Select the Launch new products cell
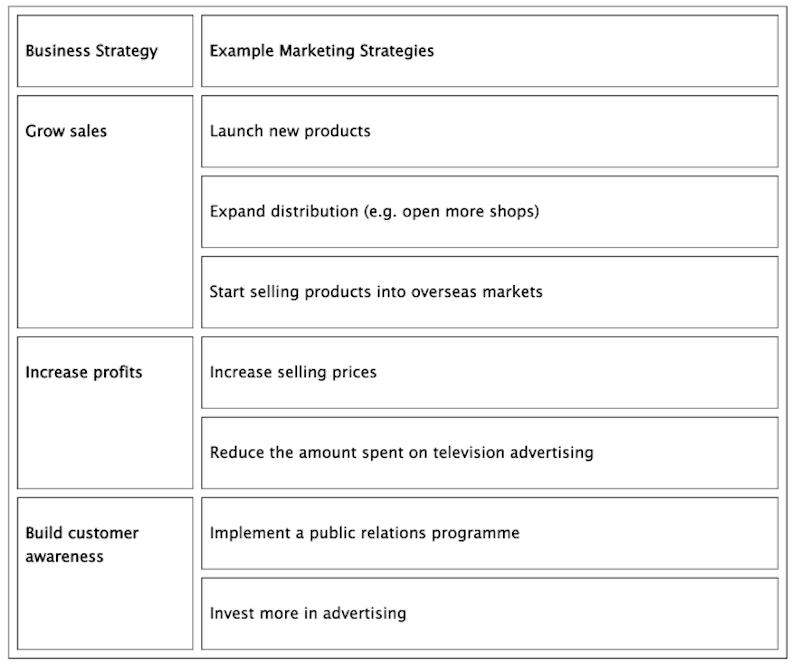This screenshot has width=800, height=667. pos(490,131)
